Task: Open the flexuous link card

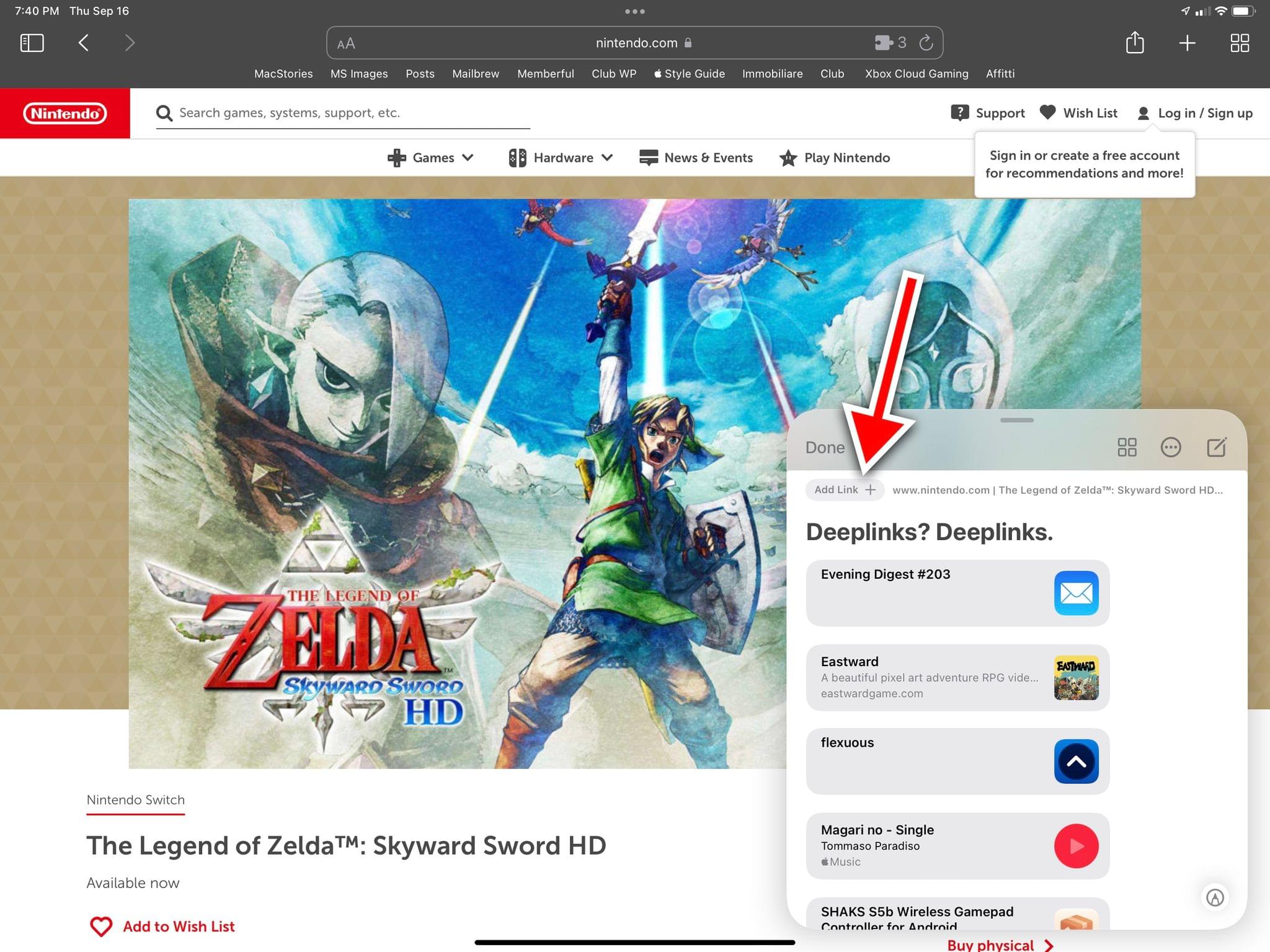Action: 957,762
